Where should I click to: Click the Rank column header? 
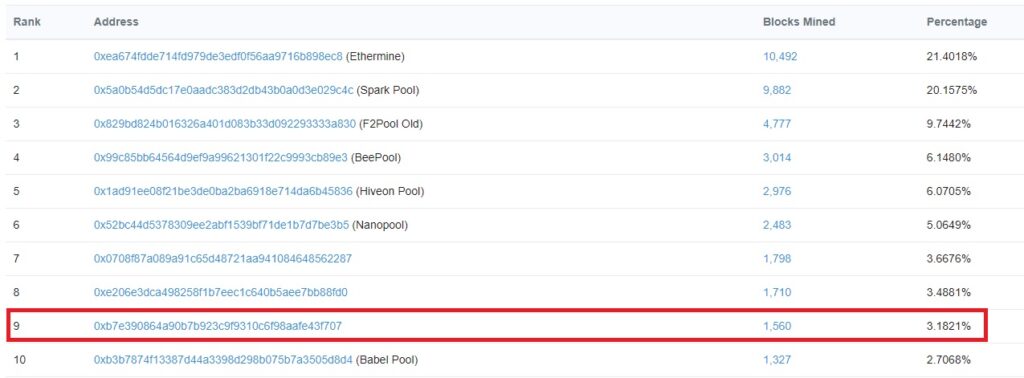click(x=27, y=22)
